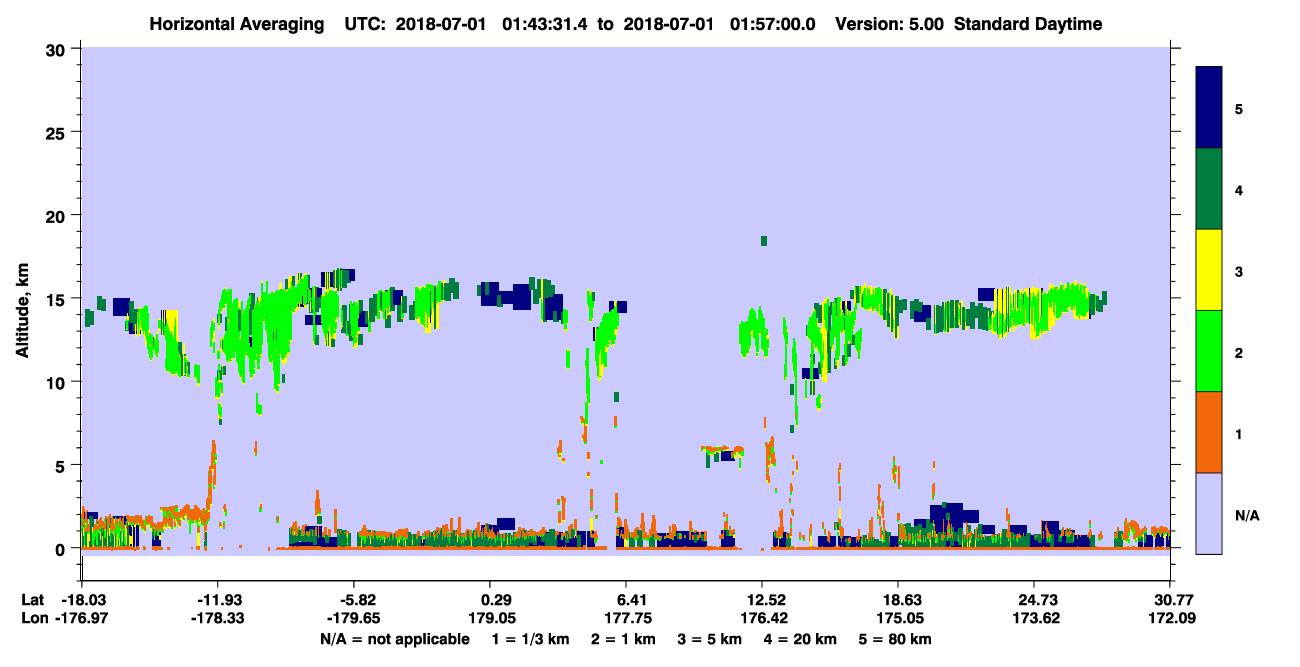
Task: Click the lavender N/A color swatch
Action: (1210, 512)
